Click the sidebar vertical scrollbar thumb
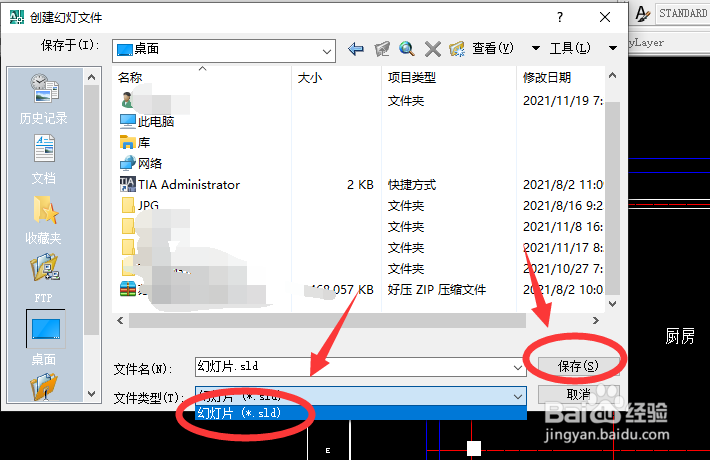 click(x=91, y=211)
